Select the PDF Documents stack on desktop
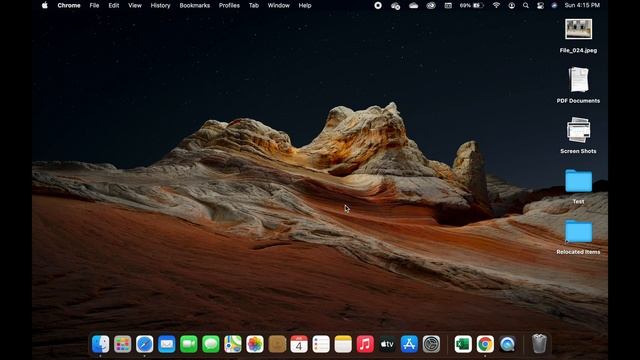Image resolution: width=640 pixels, height=360 pixels. click(578, 80)
